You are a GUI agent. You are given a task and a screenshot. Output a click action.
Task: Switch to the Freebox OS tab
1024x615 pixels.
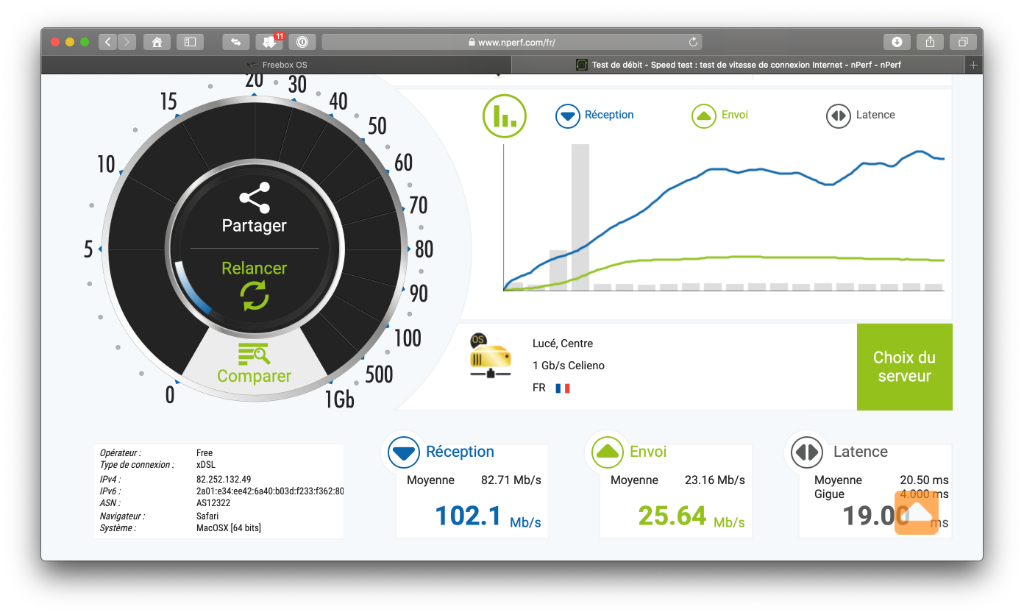(x=278, y=64)
